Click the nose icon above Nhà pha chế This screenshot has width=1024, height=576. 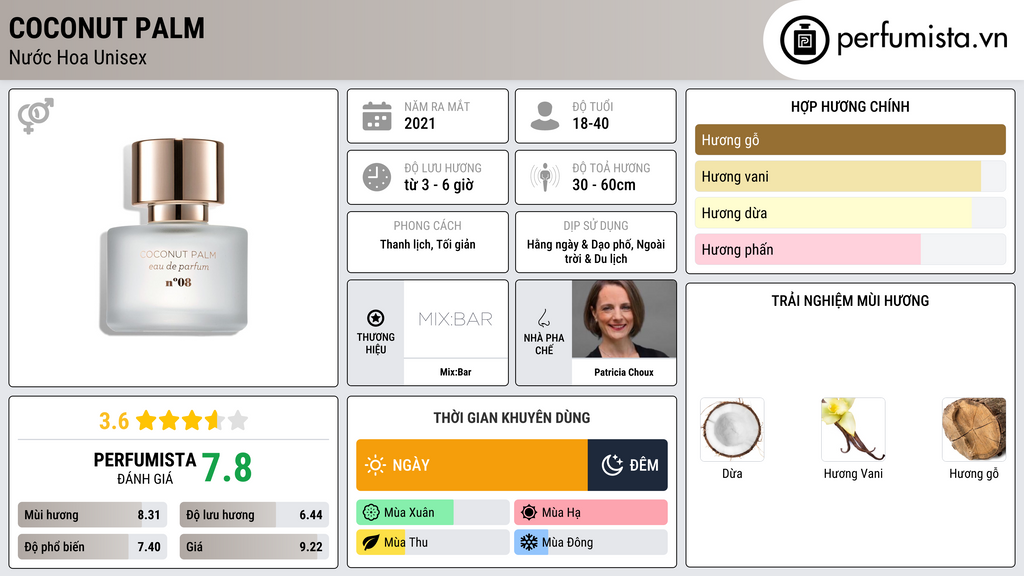(x=543, y=318)
